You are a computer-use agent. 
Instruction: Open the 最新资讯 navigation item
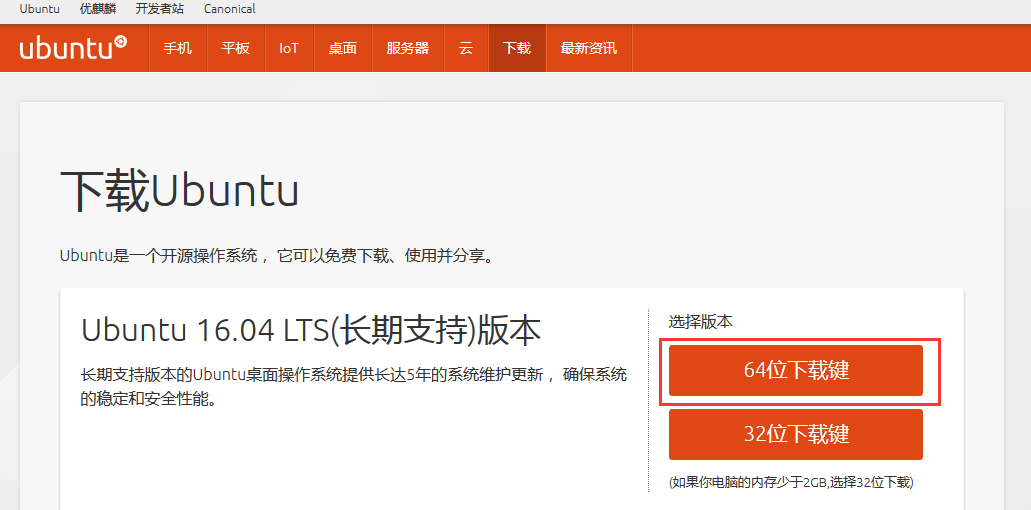588,48
